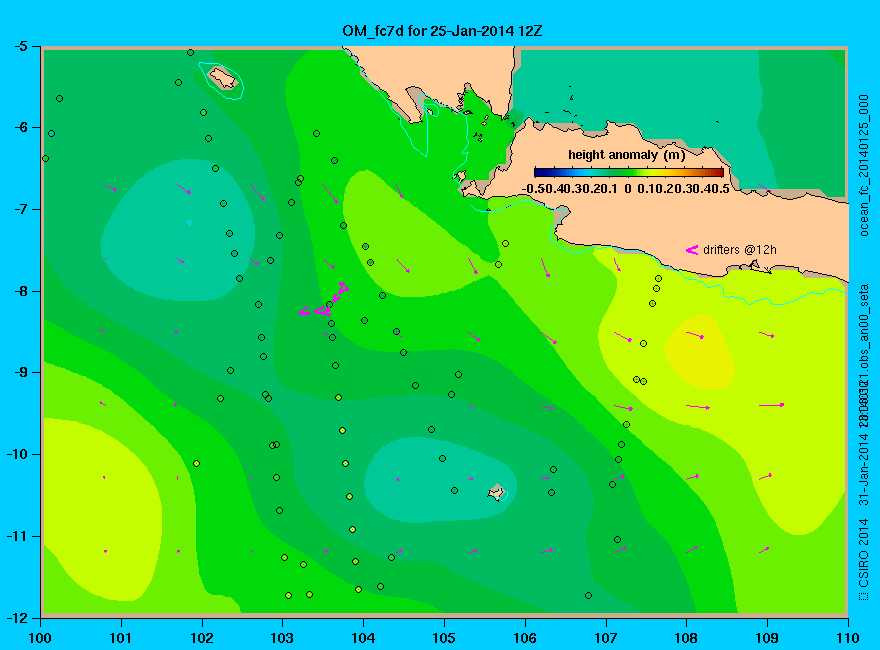Image resolution: width=880 pixels, height=650 pixels.
Task: Click x-axis tick label 103
Action: tap(282, 638)
